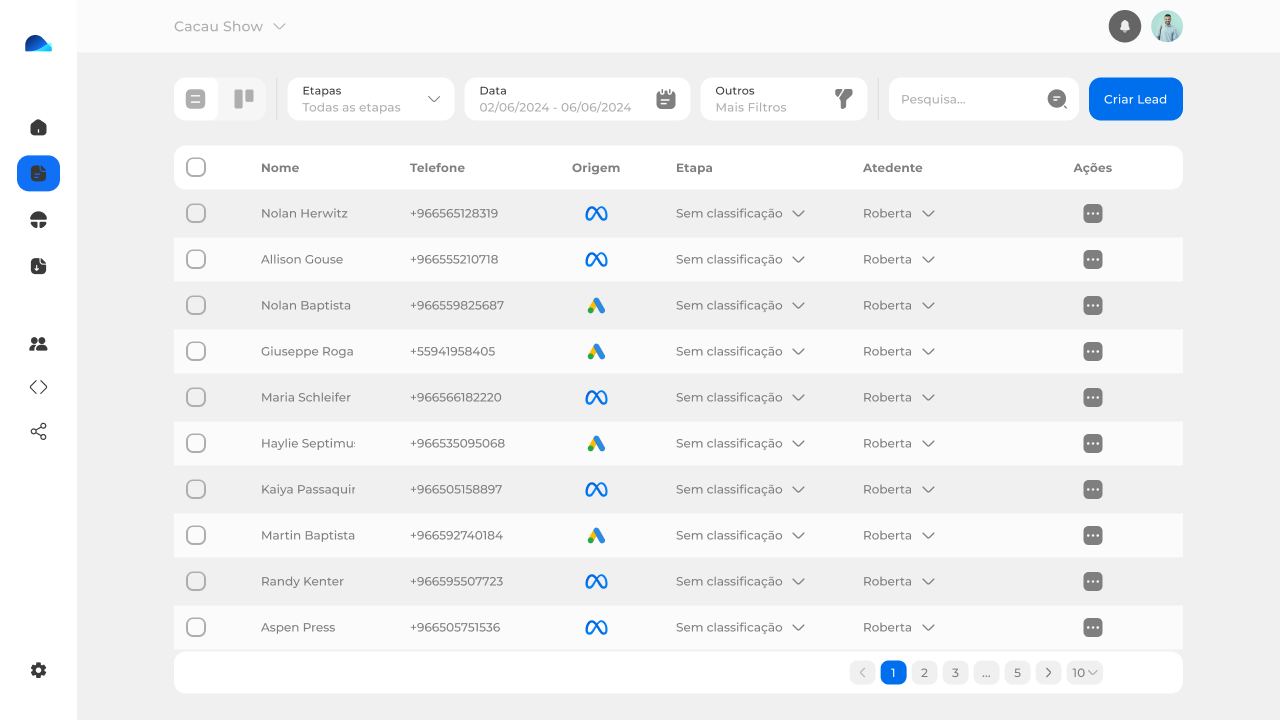The width and height of the screenshot is (1280, 720).
Task: Open the users team icon in sidebar
Action: click(38, 344)
